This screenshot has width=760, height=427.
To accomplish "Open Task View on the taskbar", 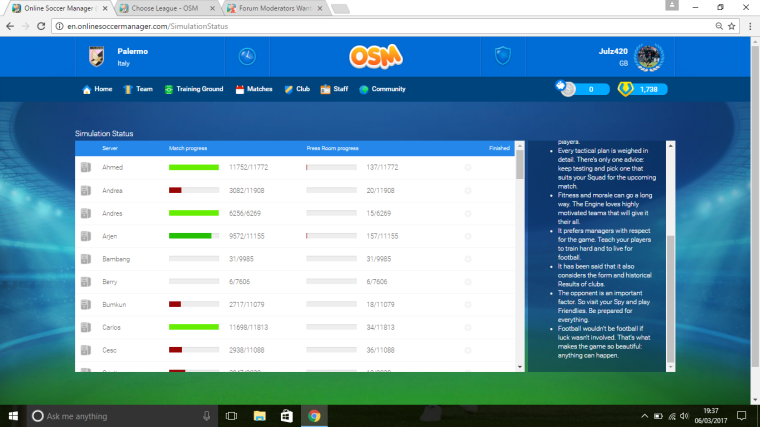I will coord(232,416).
